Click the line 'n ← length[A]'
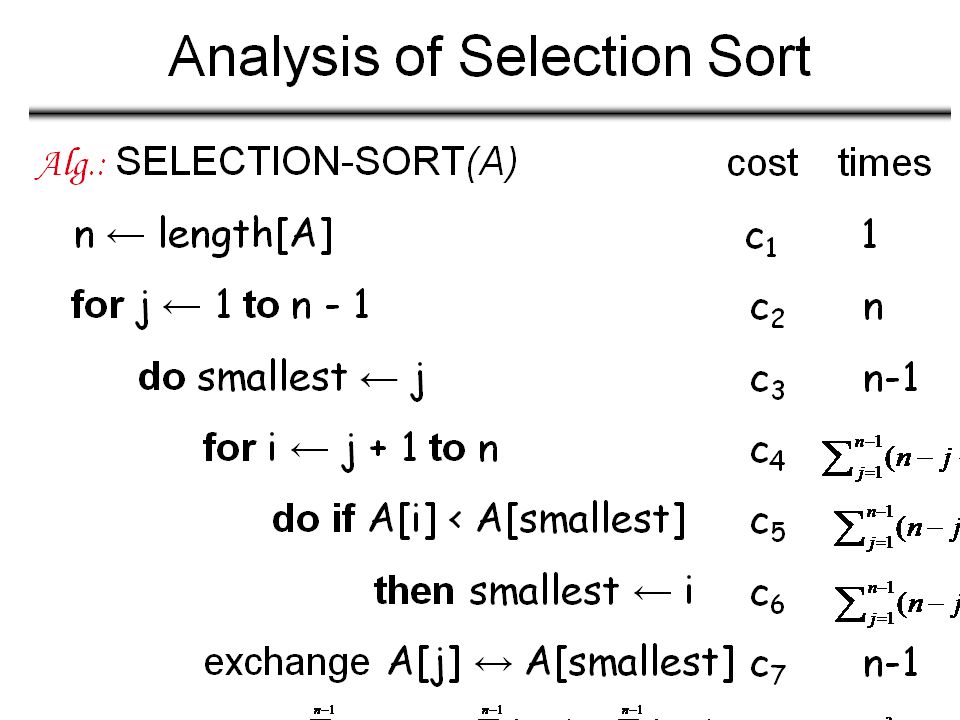The image size is (960, 720). click(203, 234)
